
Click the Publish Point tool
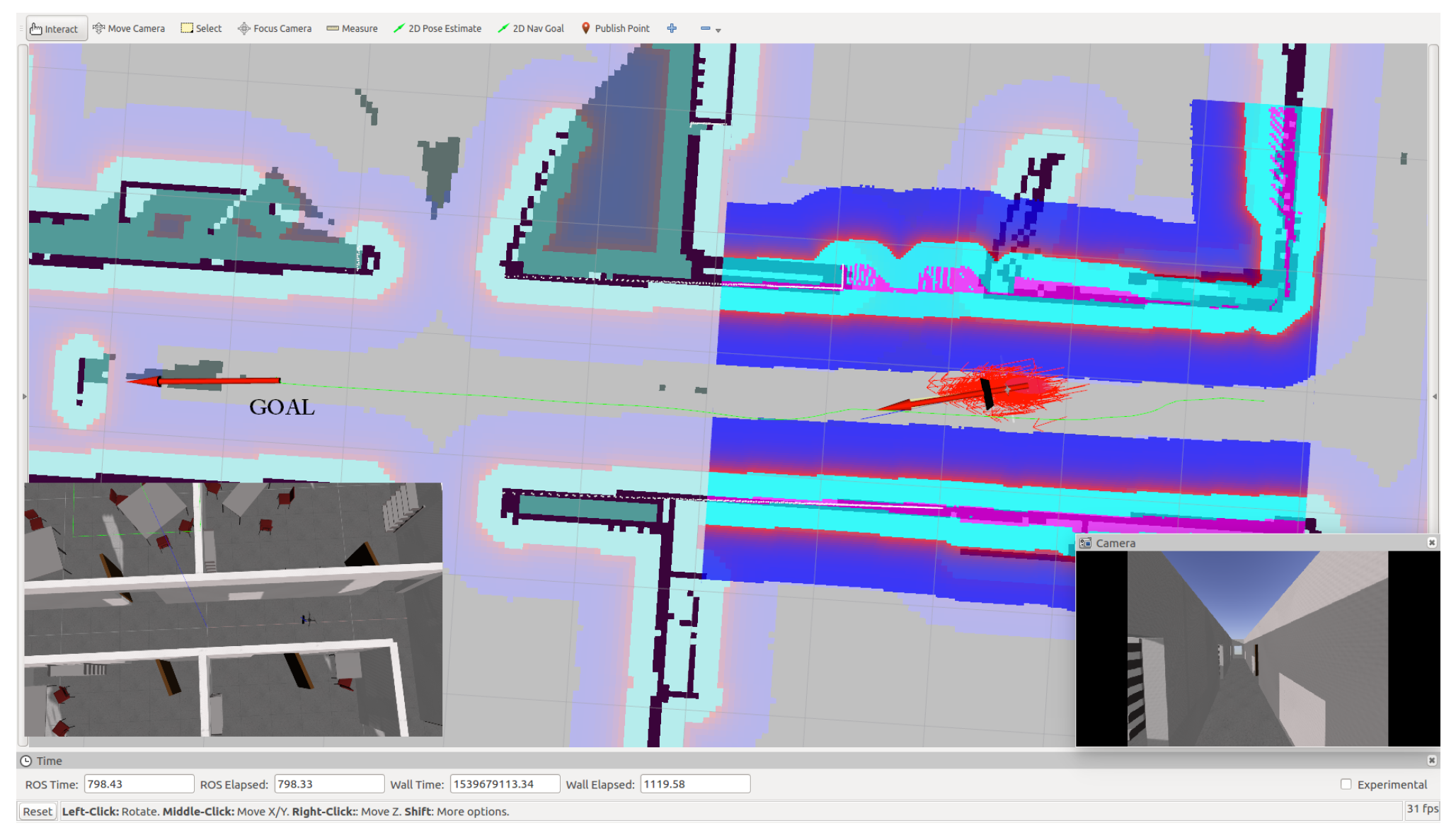(615, 29)
